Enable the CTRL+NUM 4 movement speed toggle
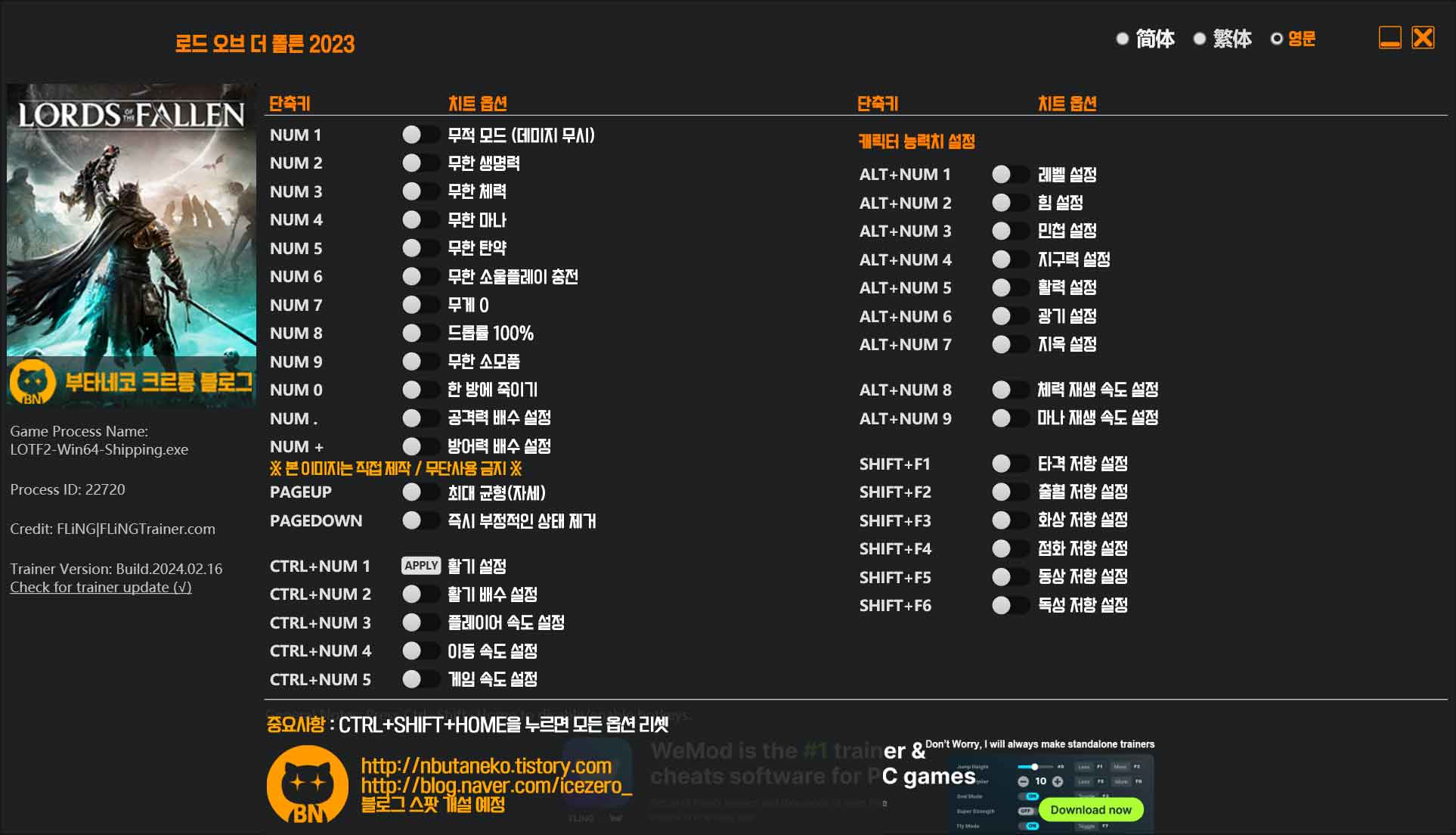Viewport: 1456px width, 835px height. [x=420, y=650]
